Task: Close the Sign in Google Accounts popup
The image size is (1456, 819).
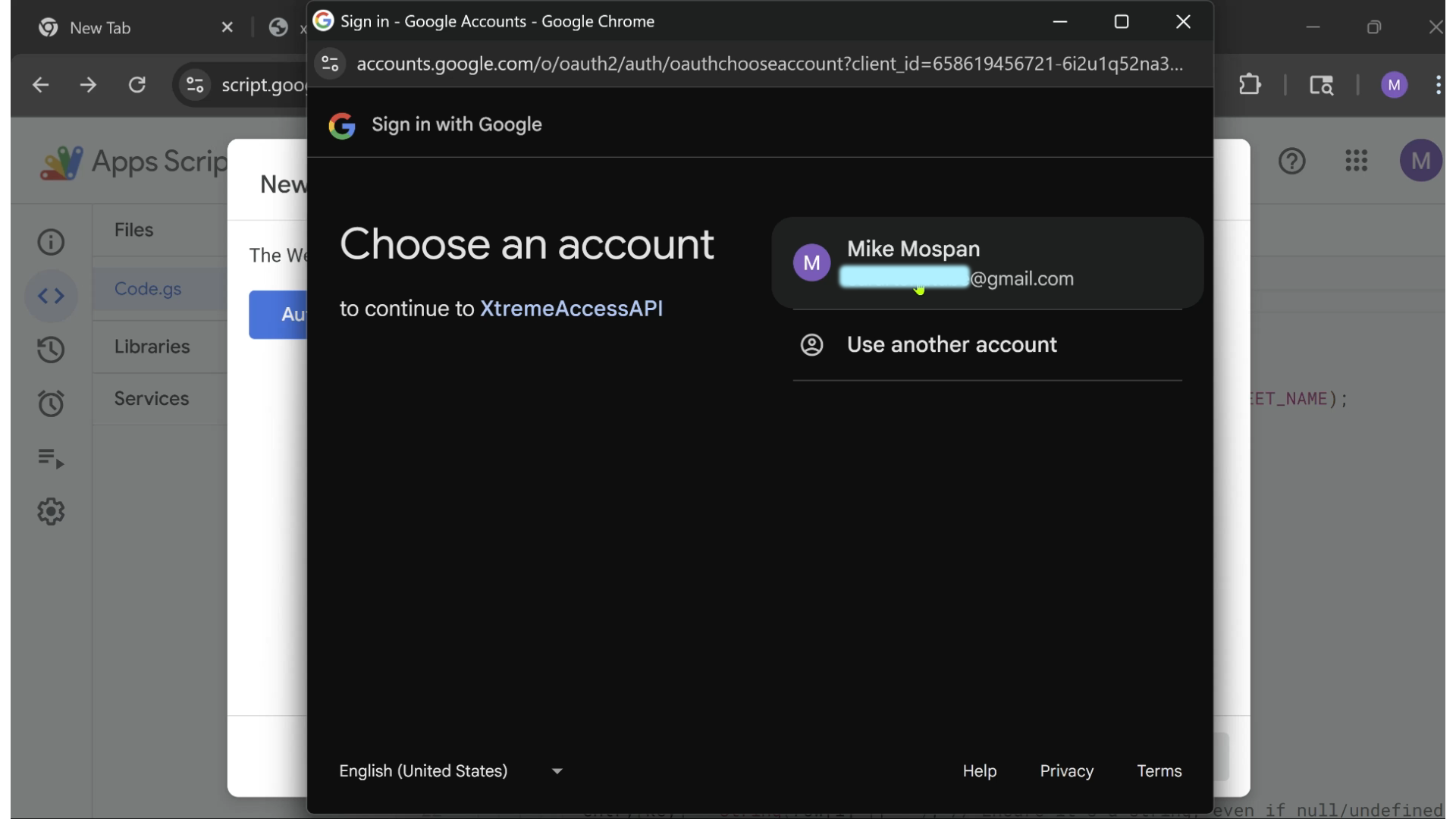Action: (x=1183, y=22)
